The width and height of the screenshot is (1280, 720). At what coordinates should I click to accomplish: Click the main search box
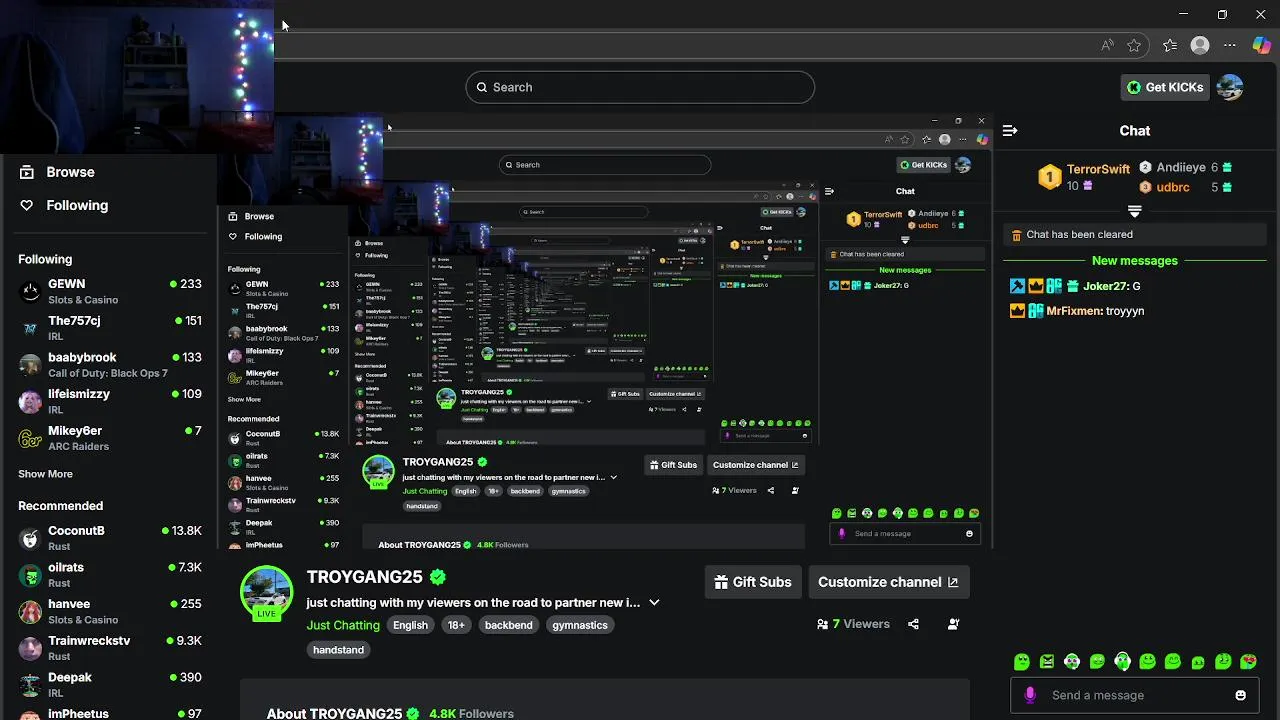tap(640, 87)
